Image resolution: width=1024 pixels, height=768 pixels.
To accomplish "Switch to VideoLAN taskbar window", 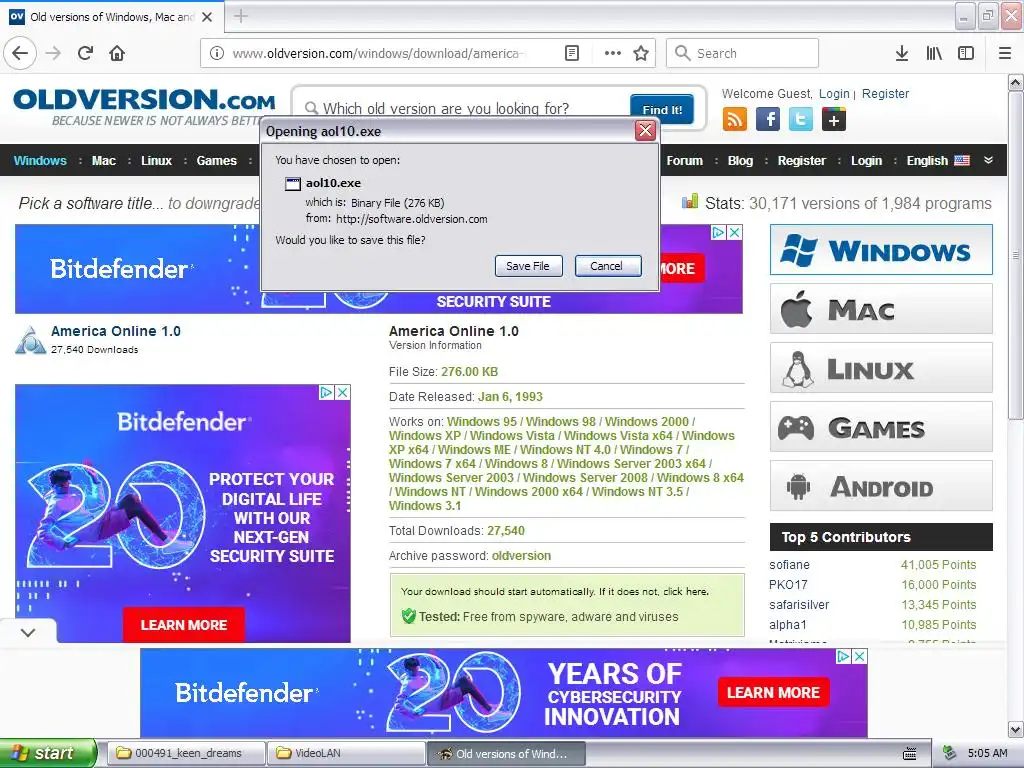I will click(x=345, y=753).
